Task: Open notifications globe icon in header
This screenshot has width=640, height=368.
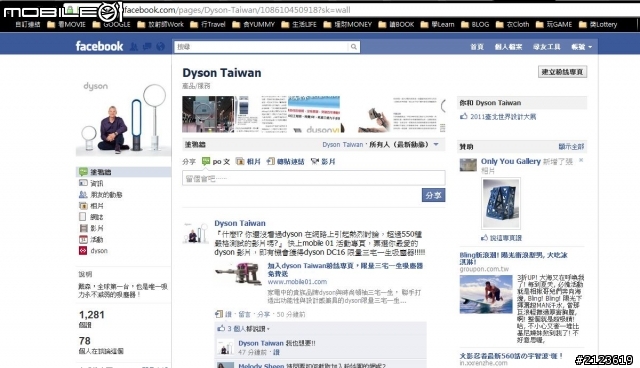Action: [x=160, y=47]
